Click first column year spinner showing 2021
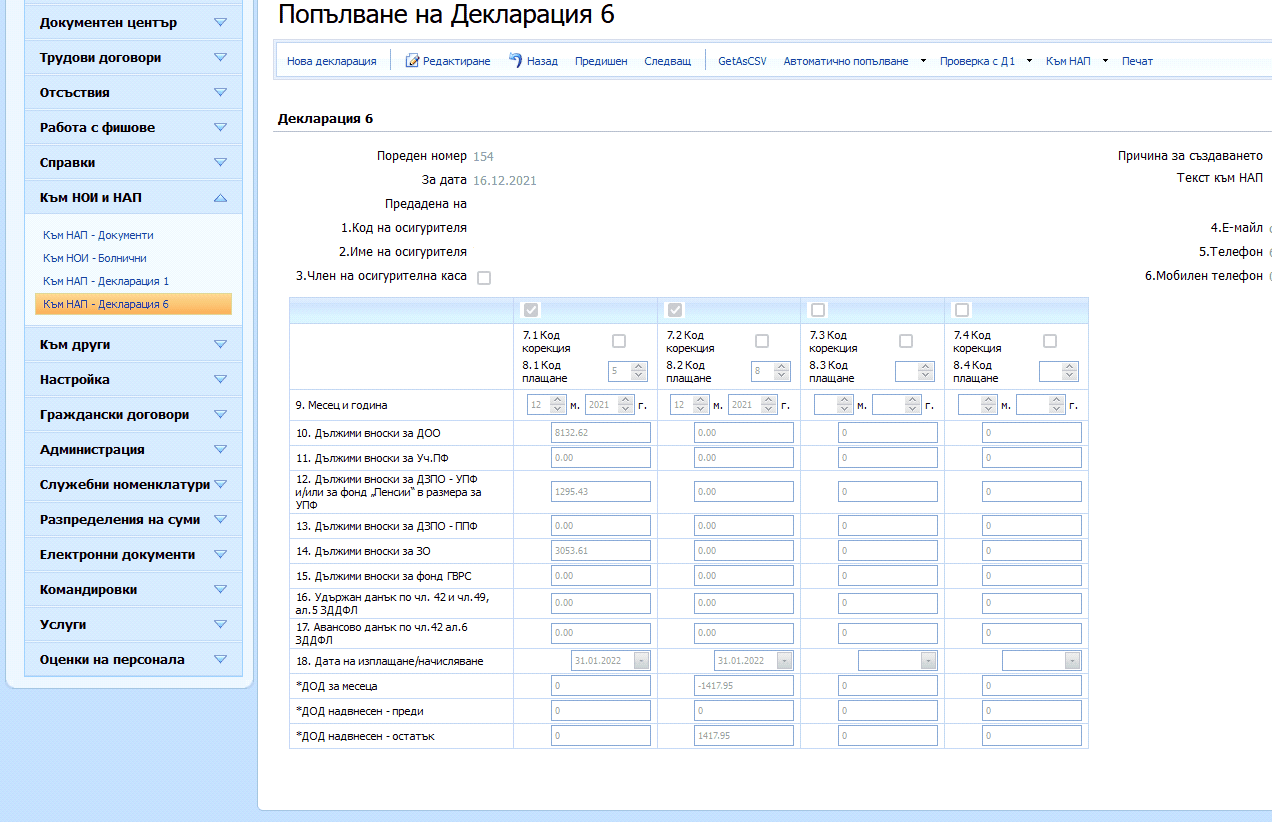Image resolution: width=1272 pixels, height=822 pixels. click(x=610, y=405)
